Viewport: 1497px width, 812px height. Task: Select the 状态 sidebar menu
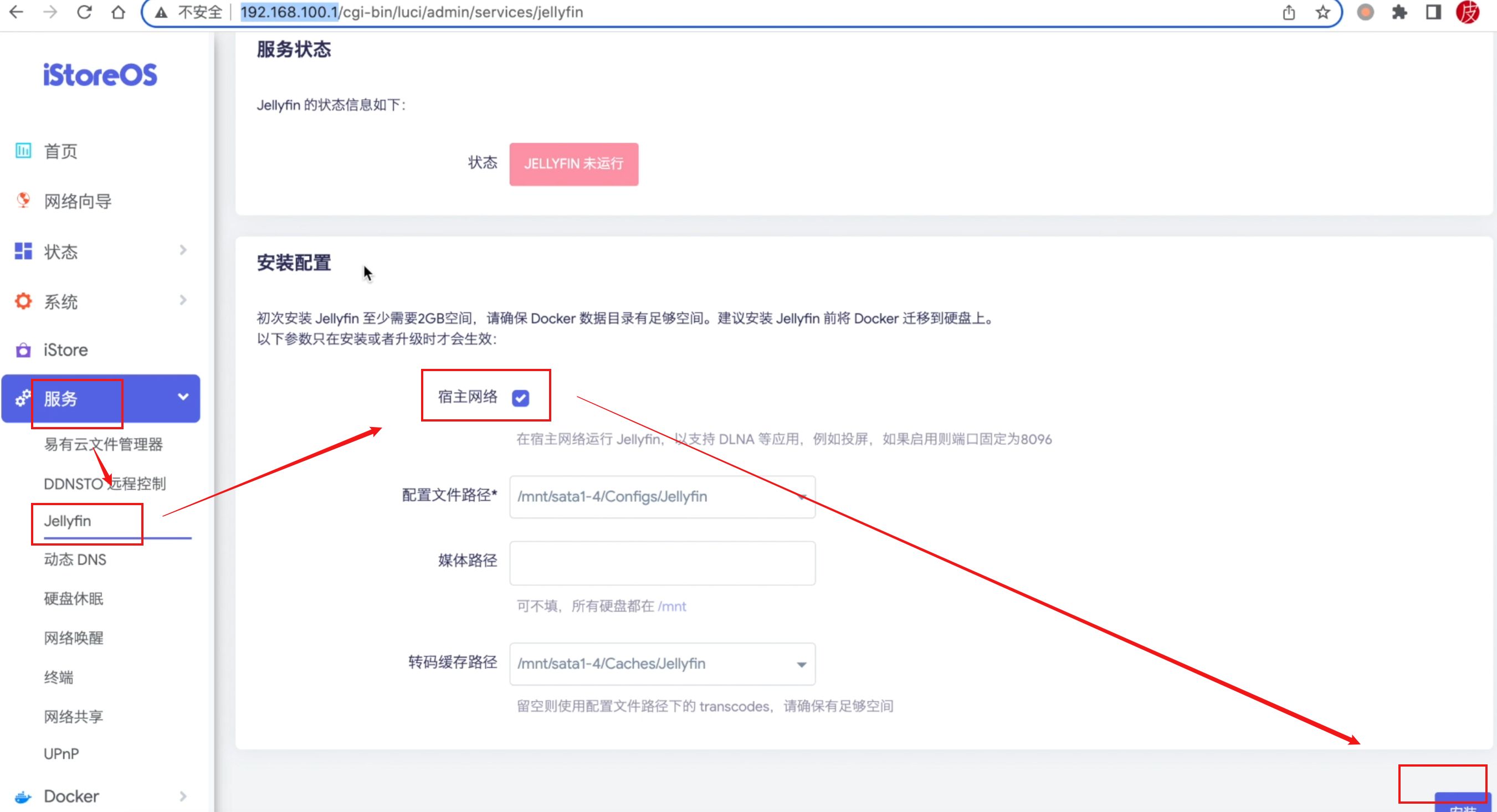[60, 251]
